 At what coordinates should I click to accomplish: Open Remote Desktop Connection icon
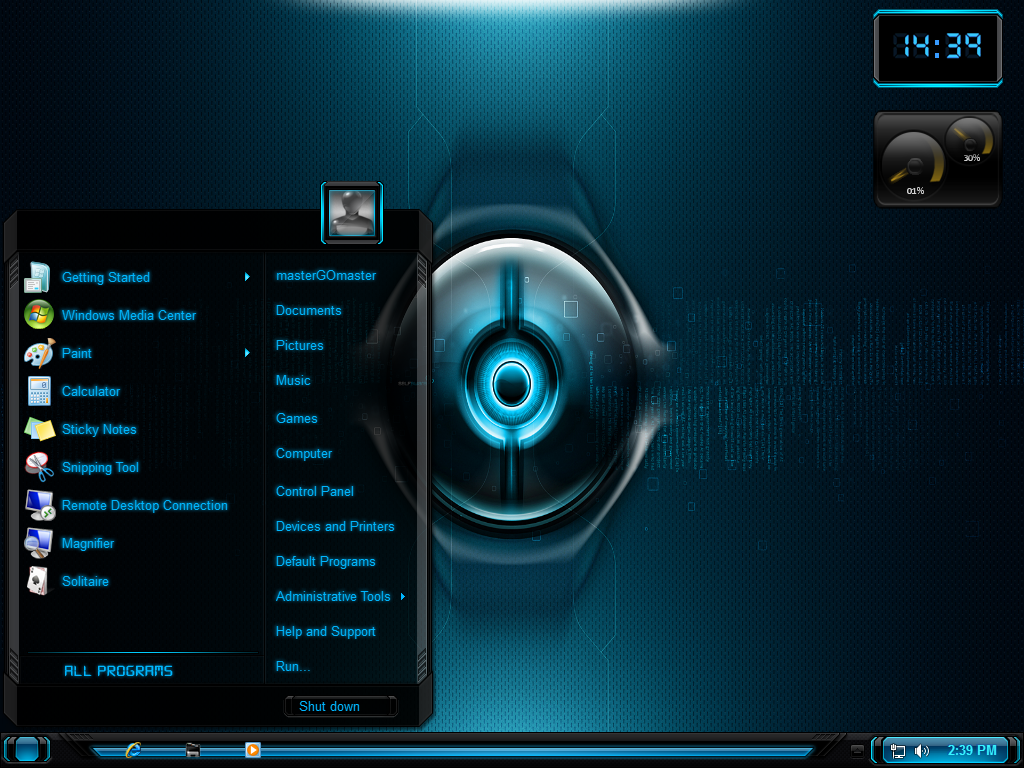(x=39, y=505)
